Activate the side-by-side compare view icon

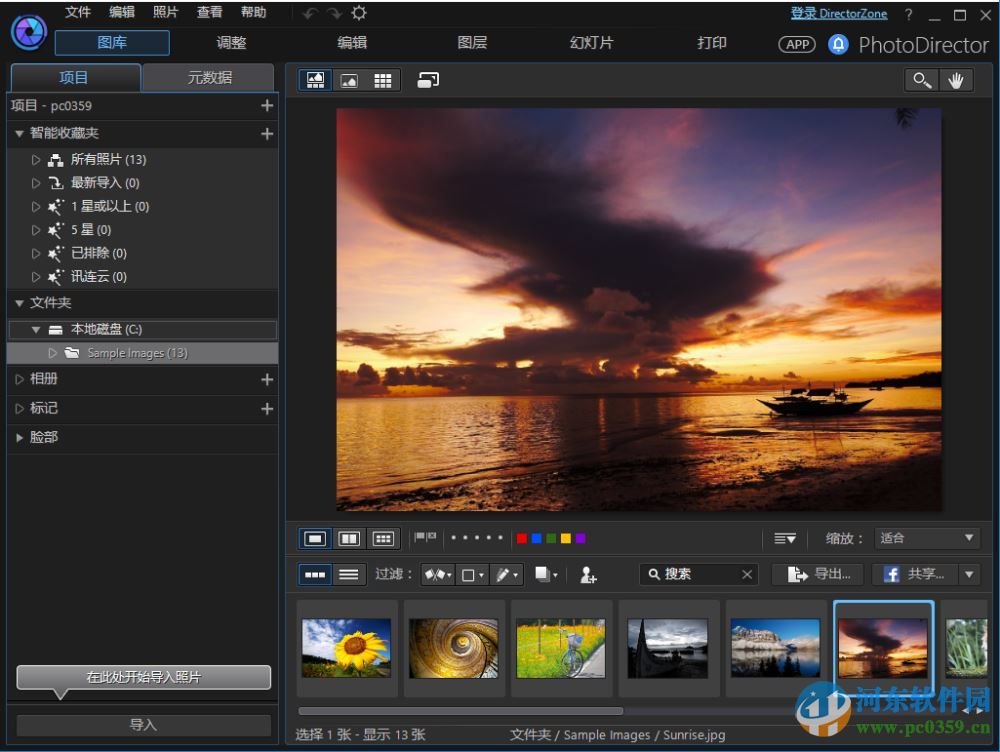tap(349, 538)
